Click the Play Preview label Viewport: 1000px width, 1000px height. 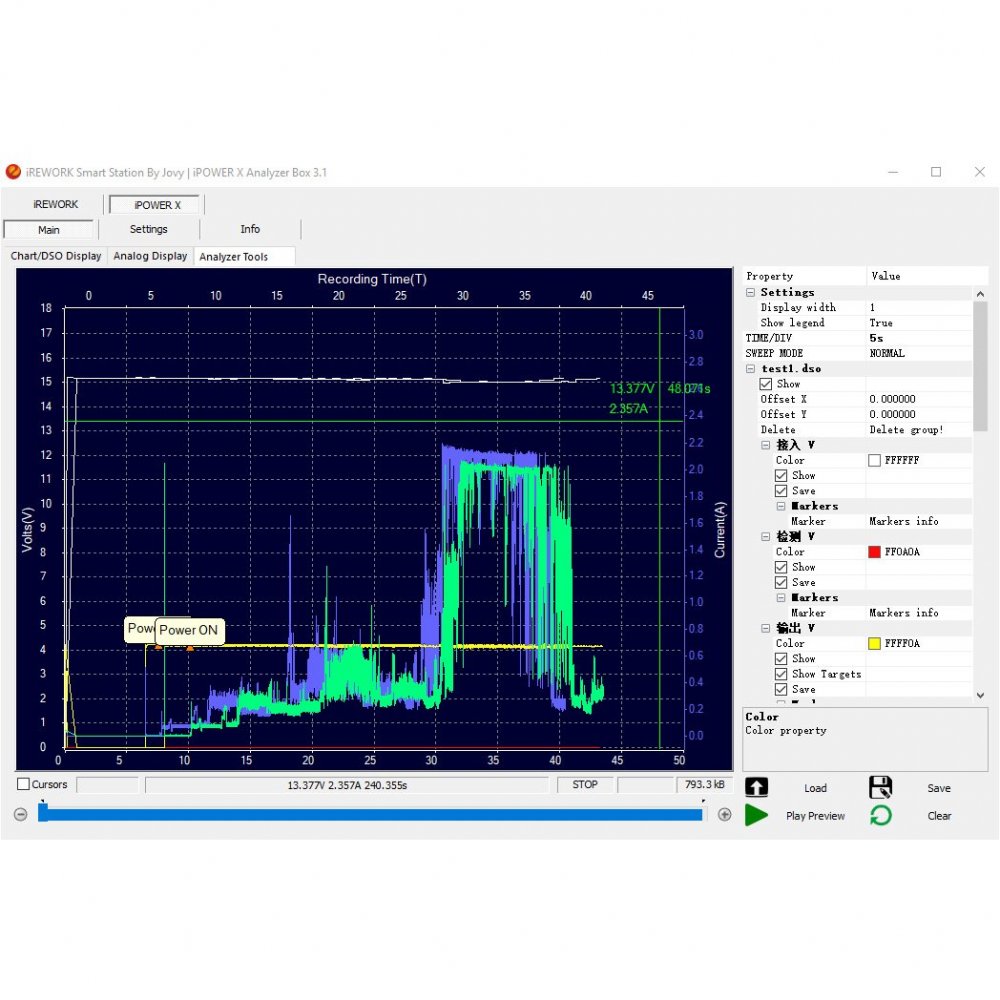click(815, 816)
